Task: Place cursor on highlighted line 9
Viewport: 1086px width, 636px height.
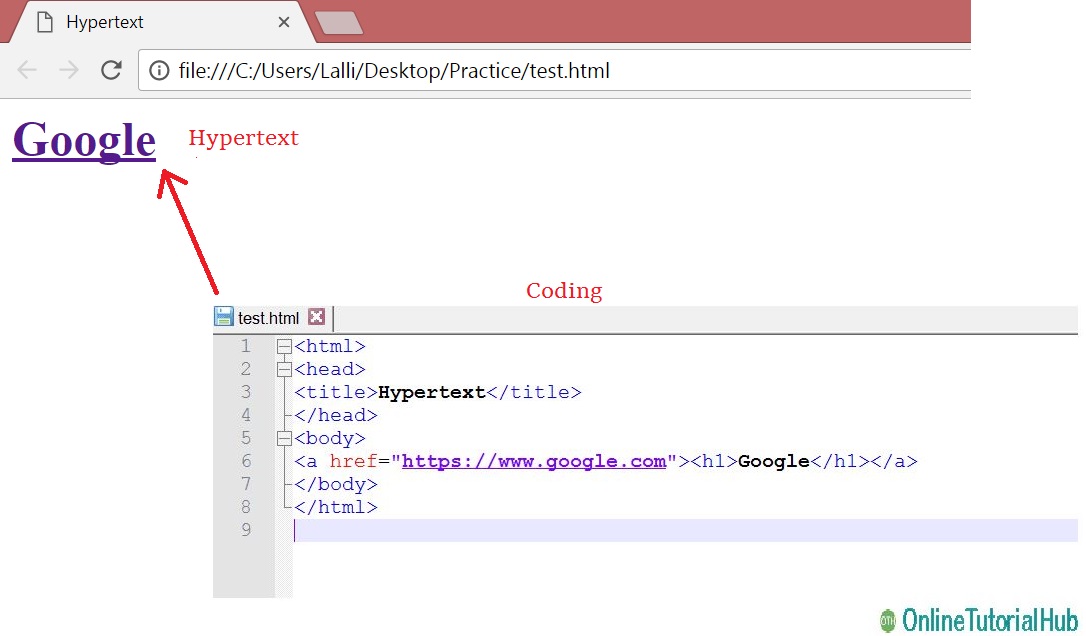Action: tap(400, 530)
